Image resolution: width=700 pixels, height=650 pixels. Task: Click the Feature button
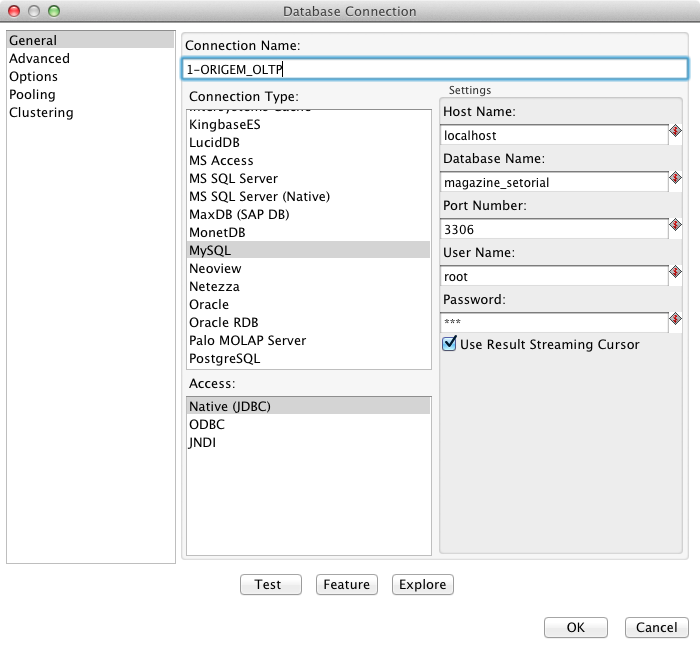[x=346, y=584]
